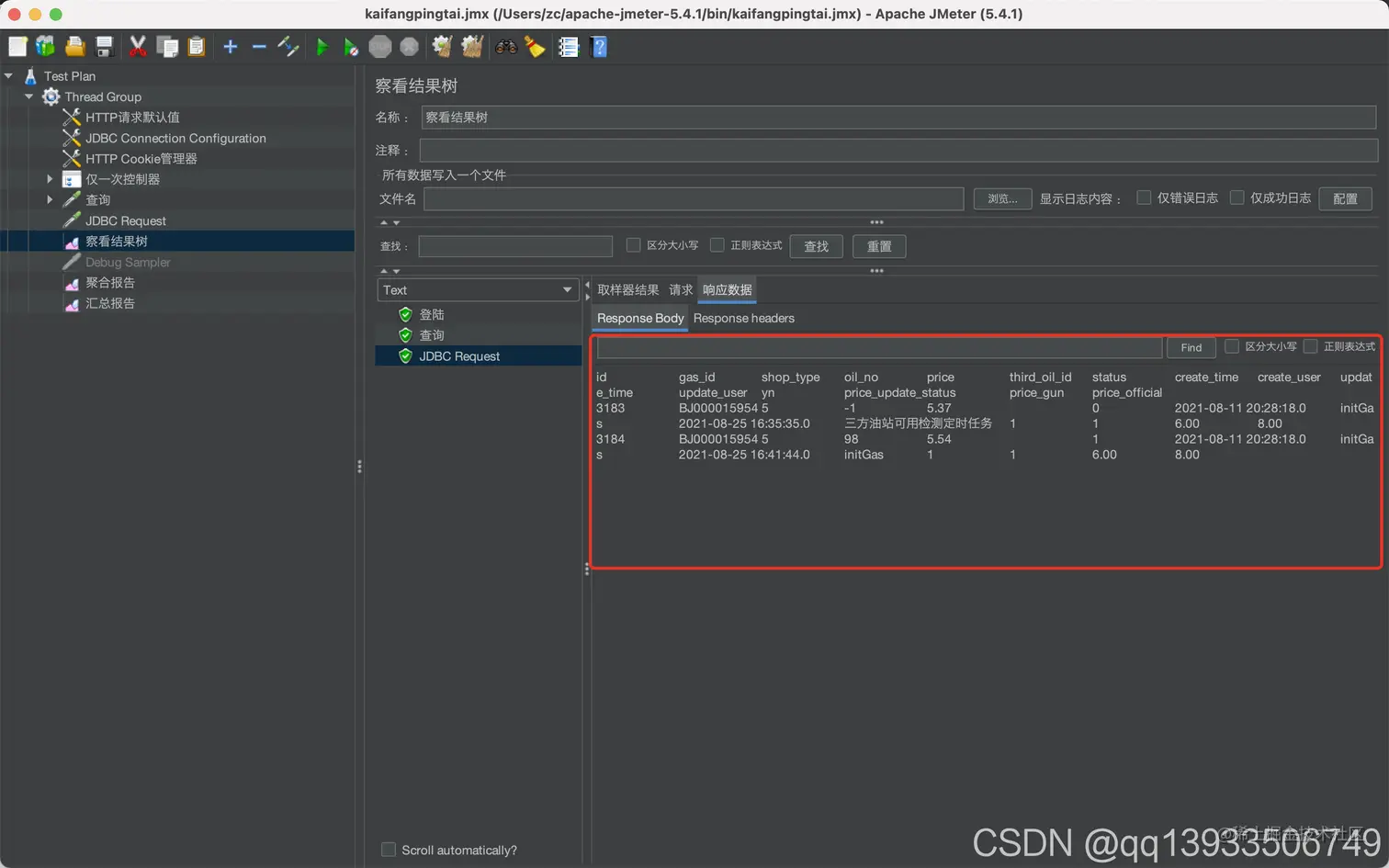Click the Copy icon in toolbar
Viewport: 1389px width, 868px height.
[167, 47]
